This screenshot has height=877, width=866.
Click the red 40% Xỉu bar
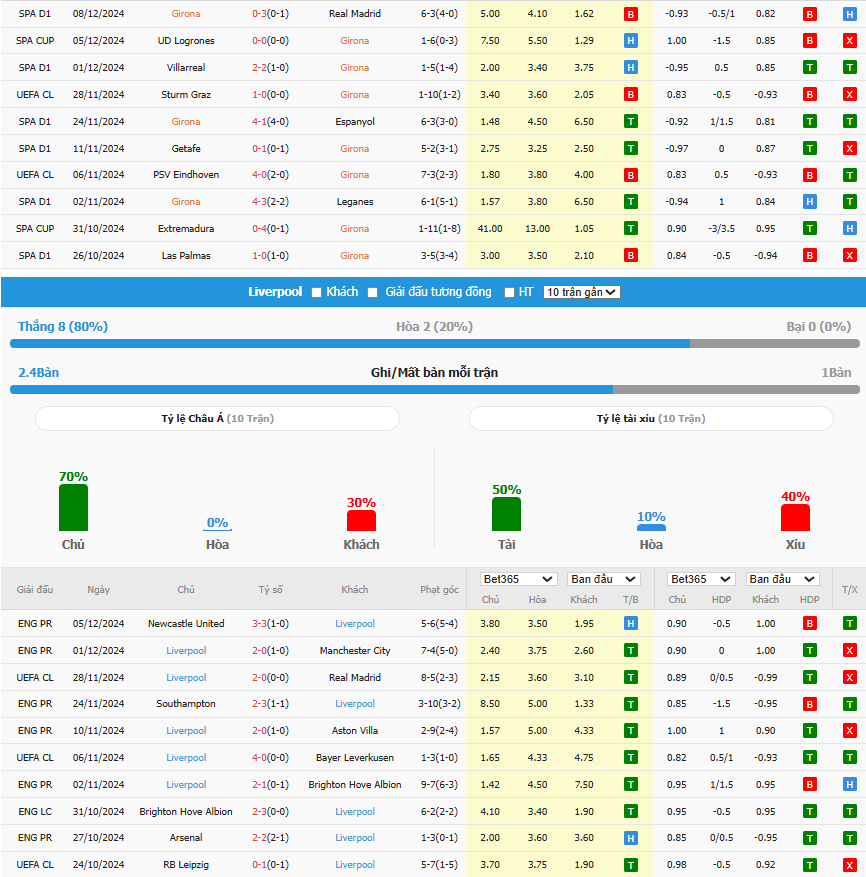pos(795,517)
